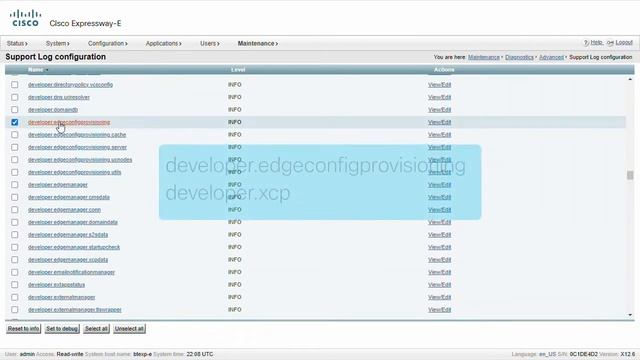This screenshot has width=640, height=360.
Task: Sort table by Name column header
Action: [x=38, y=70]
